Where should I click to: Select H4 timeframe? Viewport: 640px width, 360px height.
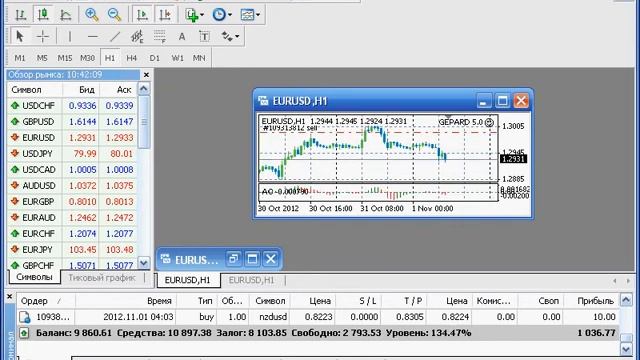[131, 58]
